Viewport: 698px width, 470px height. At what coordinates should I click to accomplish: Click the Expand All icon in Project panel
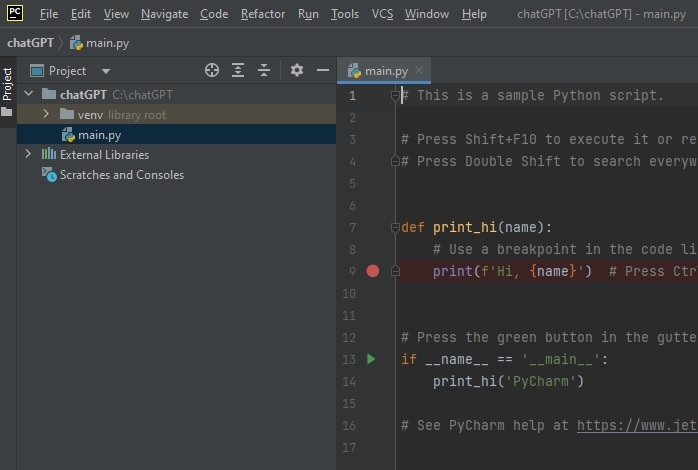coord(238,70)
